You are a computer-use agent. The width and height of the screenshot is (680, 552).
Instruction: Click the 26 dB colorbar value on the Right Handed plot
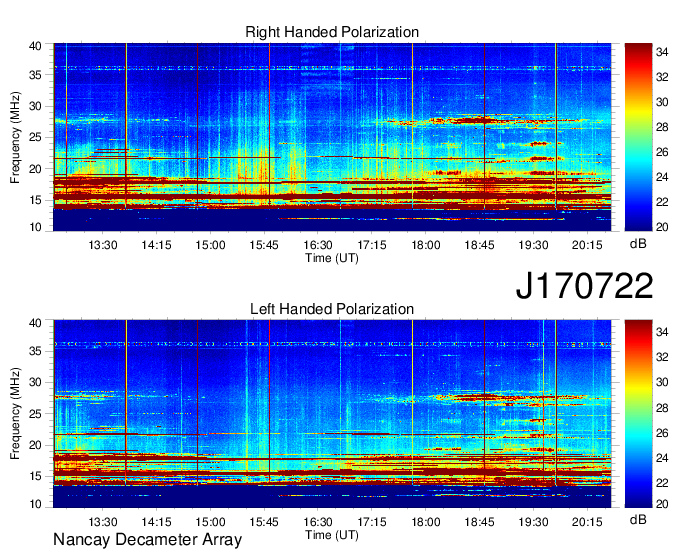click(662, 152)
